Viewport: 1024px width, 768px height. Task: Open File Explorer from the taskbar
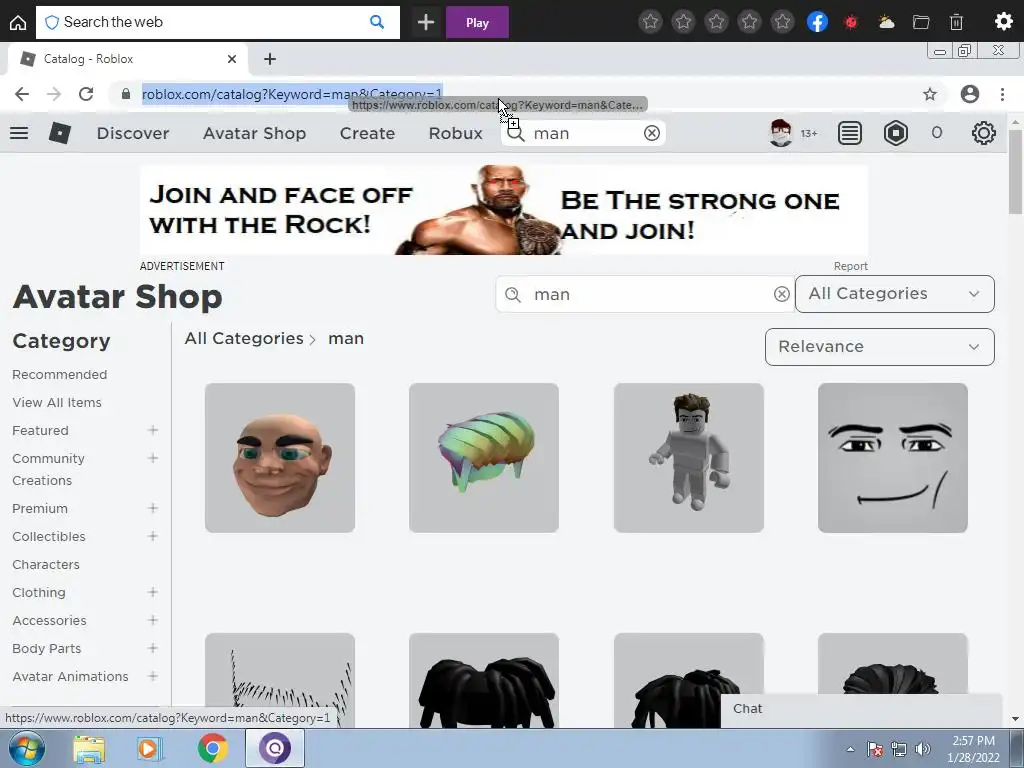click(x=88, y=748)
